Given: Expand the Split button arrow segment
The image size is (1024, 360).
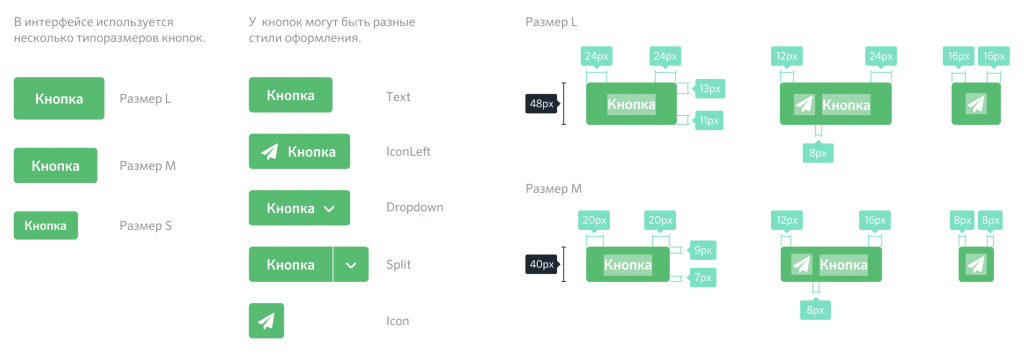Looking at the screenshot, I should (x=351, y=265).
